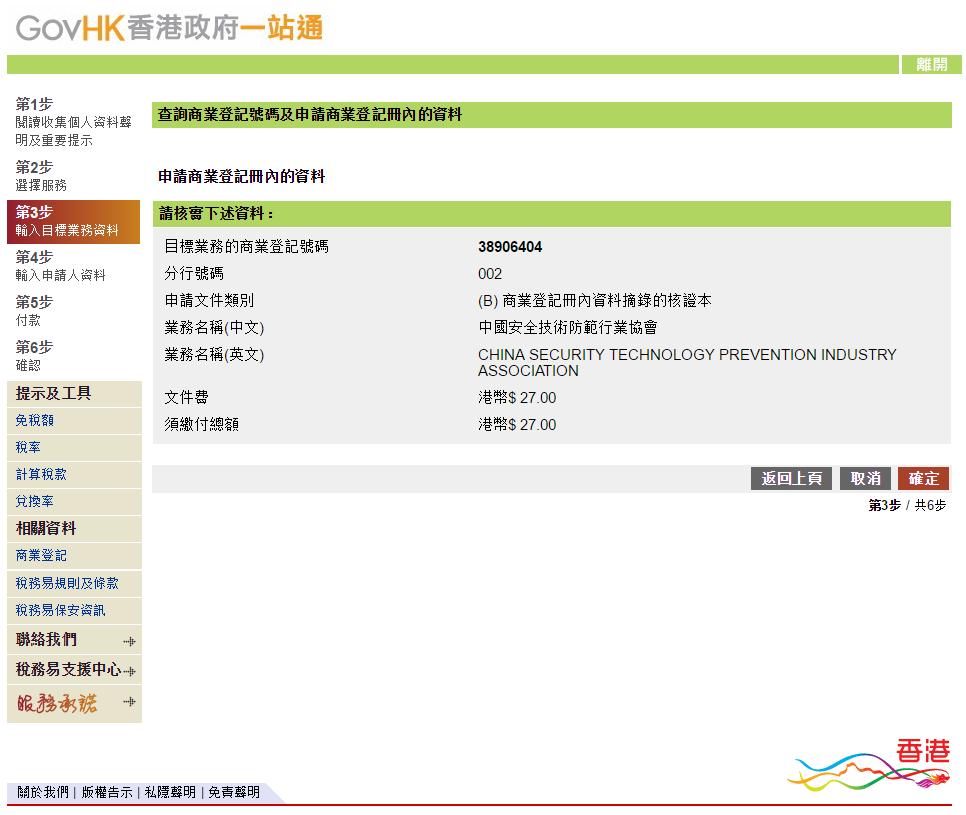Open 私隱聲明 footer link
The width and height of the screenshot is (966, 815).
click(170, 792)
